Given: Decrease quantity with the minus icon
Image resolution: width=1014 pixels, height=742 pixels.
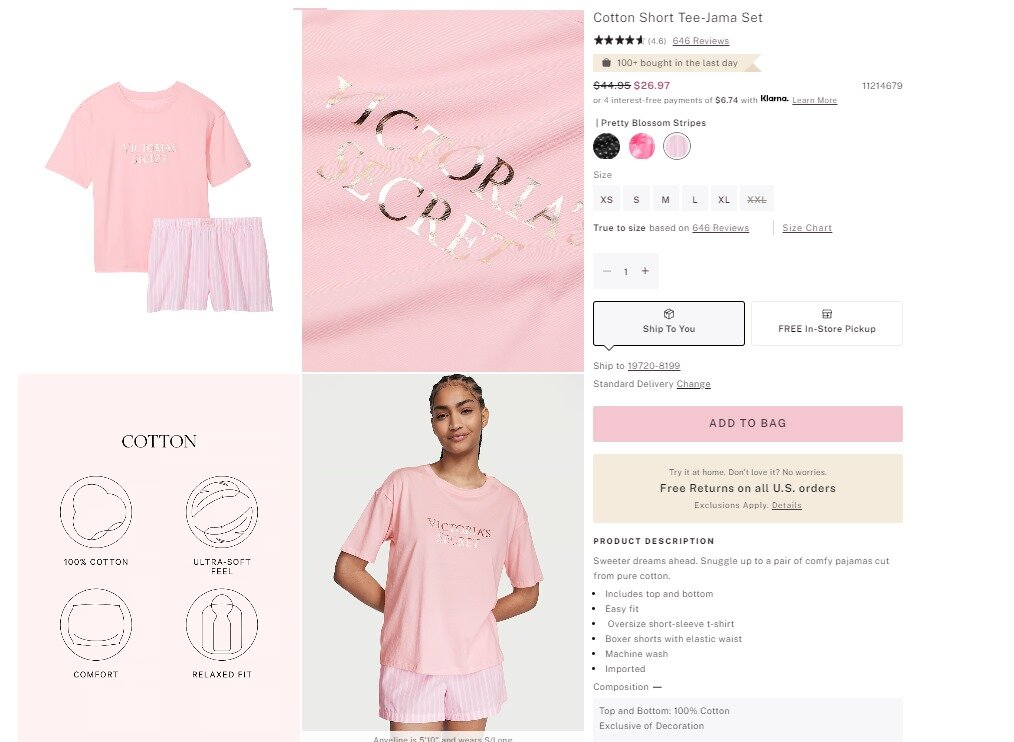Looking at the screenshot, I should coord(607,271).
